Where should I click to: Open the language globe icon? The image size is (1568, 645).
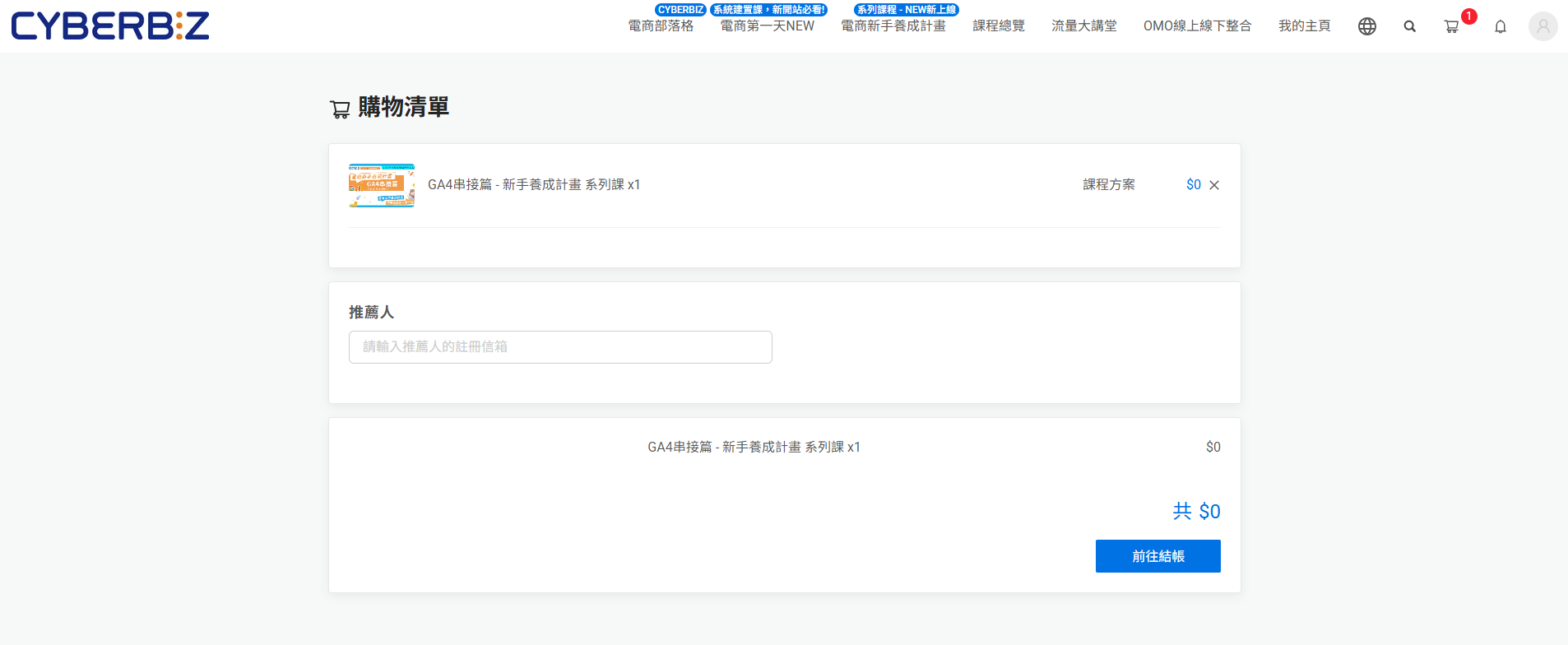pyautogui.click(x=1366, y=26)
